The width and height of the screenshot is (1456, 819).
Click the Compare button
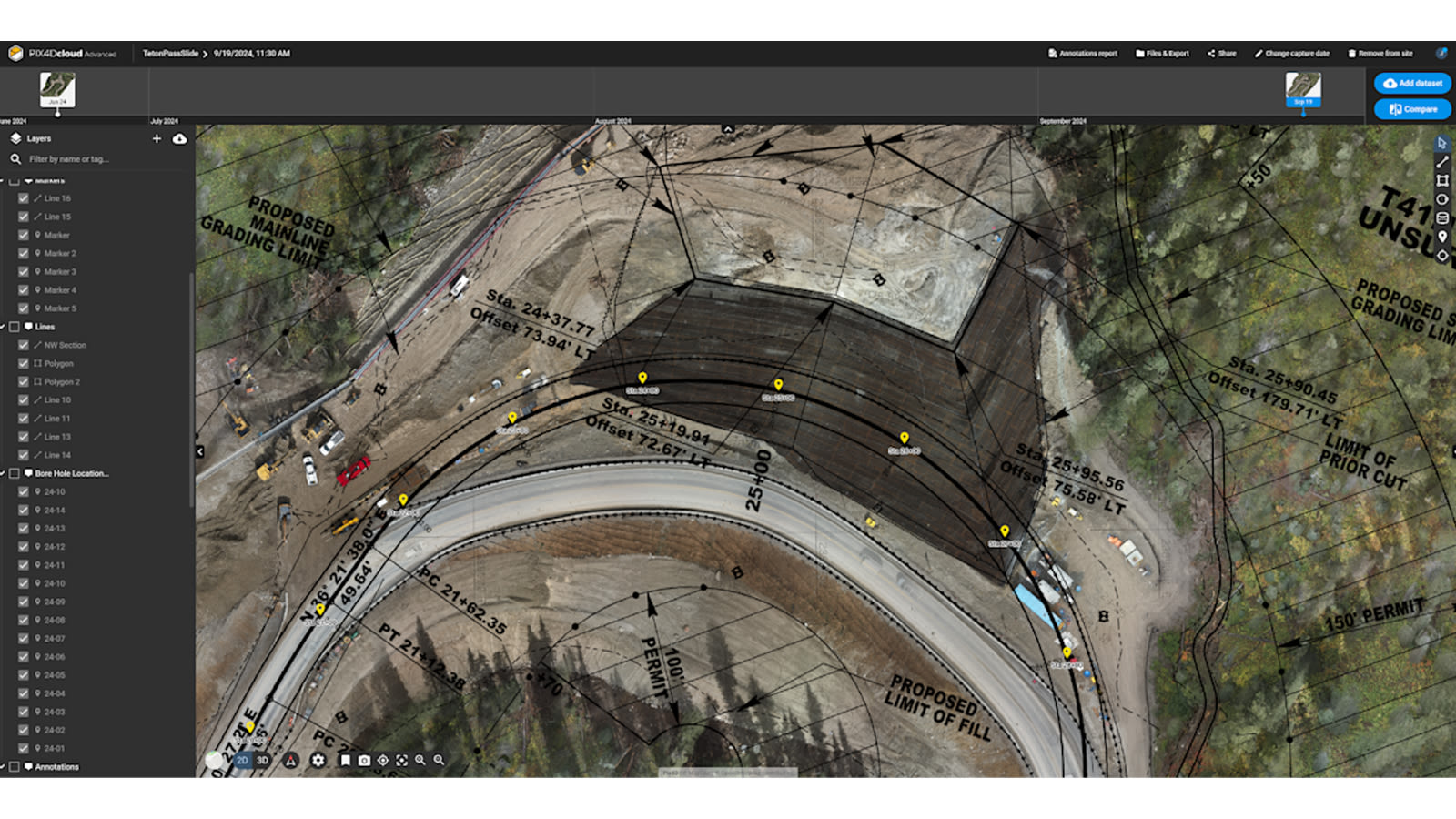coord(1411,109)
